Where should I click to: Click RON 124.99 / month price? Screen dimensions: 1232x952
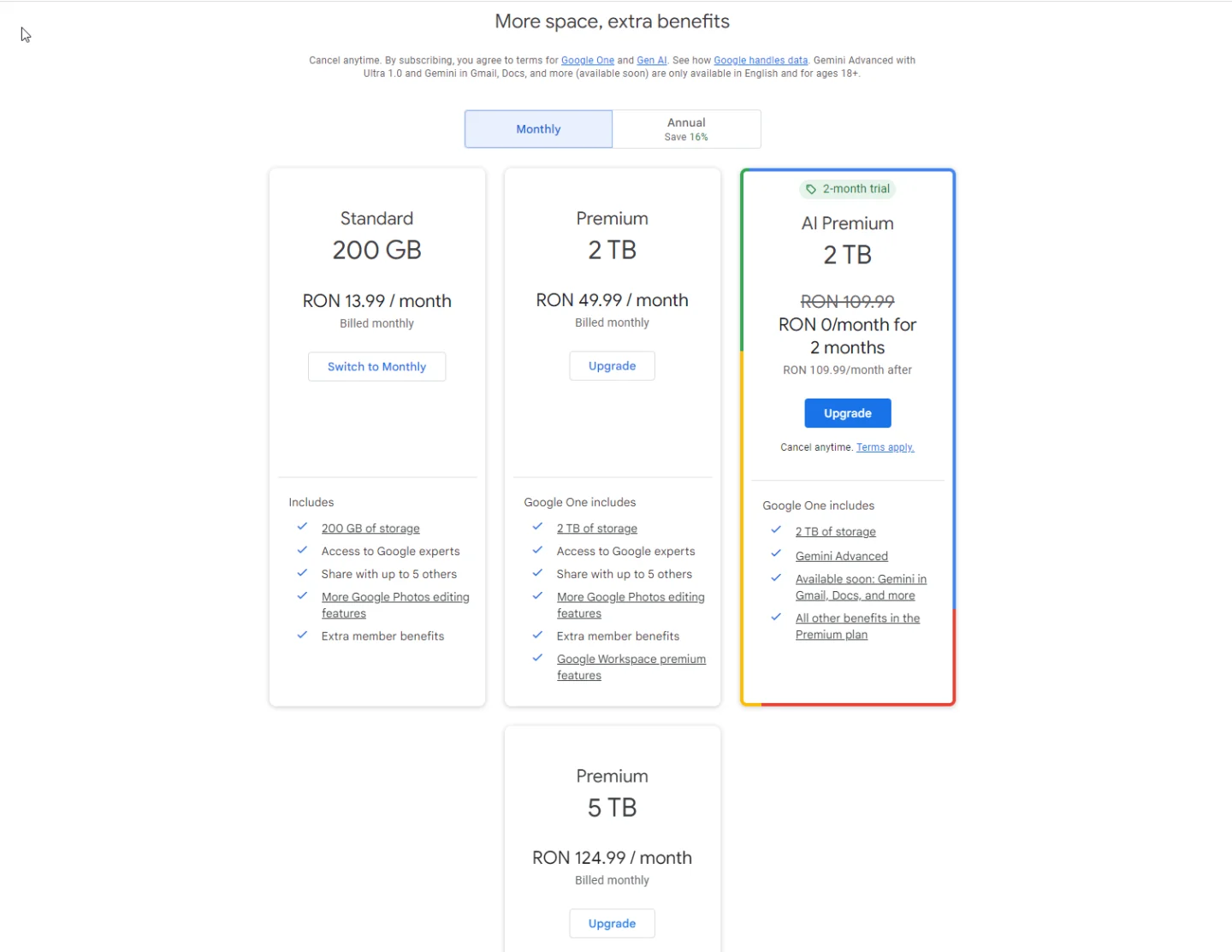(612, 858)
